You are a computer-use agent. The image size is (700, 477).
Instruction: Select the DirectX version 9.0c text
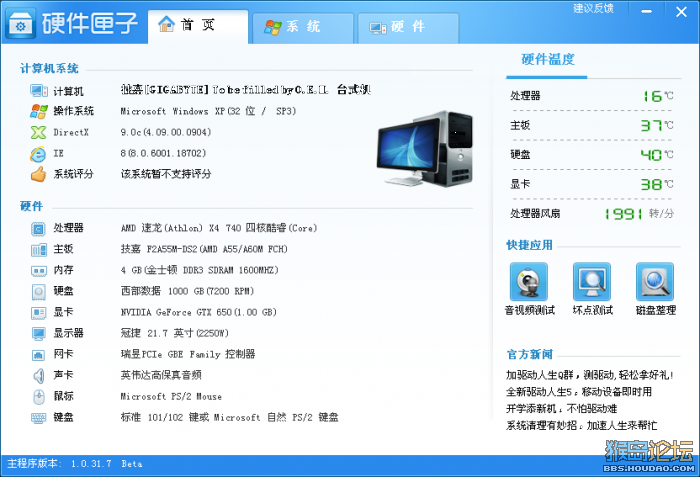coord(166,133)
